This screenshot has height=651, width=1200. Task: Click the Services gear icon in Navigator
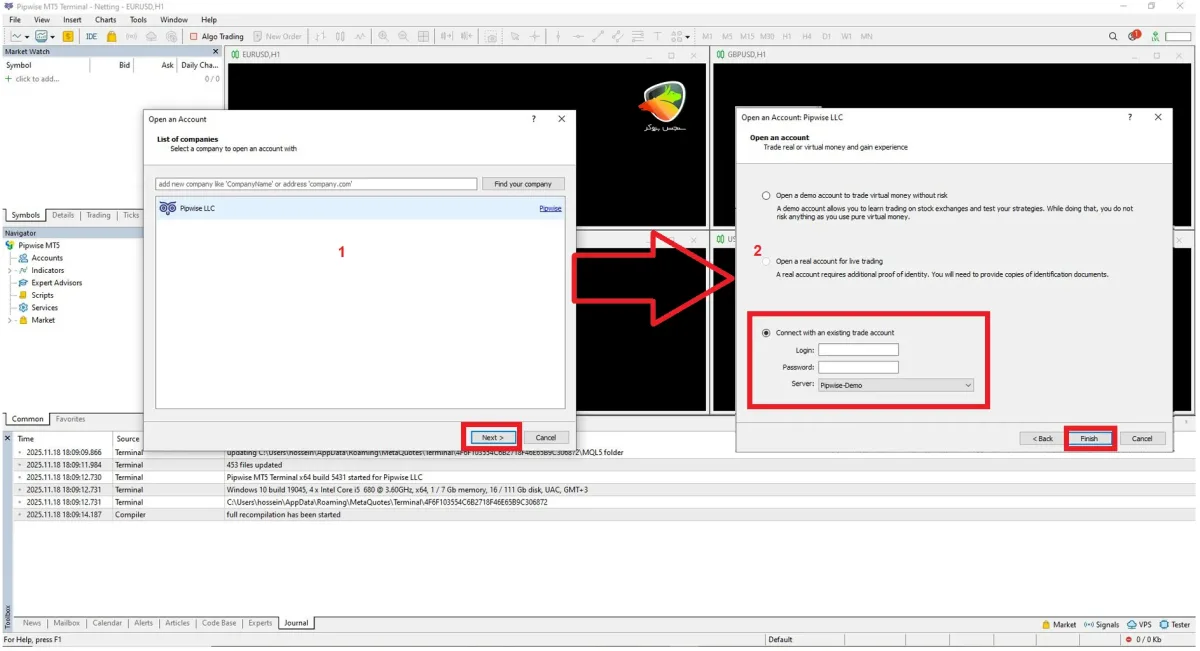(x=24, y=308)
